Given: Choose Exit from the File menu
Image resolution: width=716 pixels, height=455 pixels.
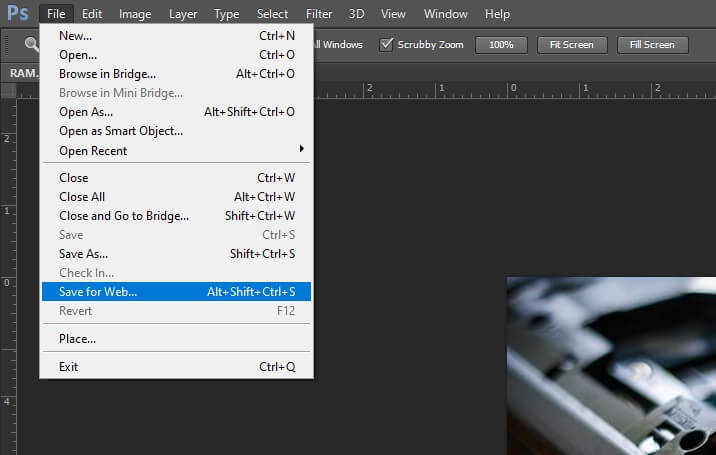Looking at the screenshot, I should click(x=177, y=367).
